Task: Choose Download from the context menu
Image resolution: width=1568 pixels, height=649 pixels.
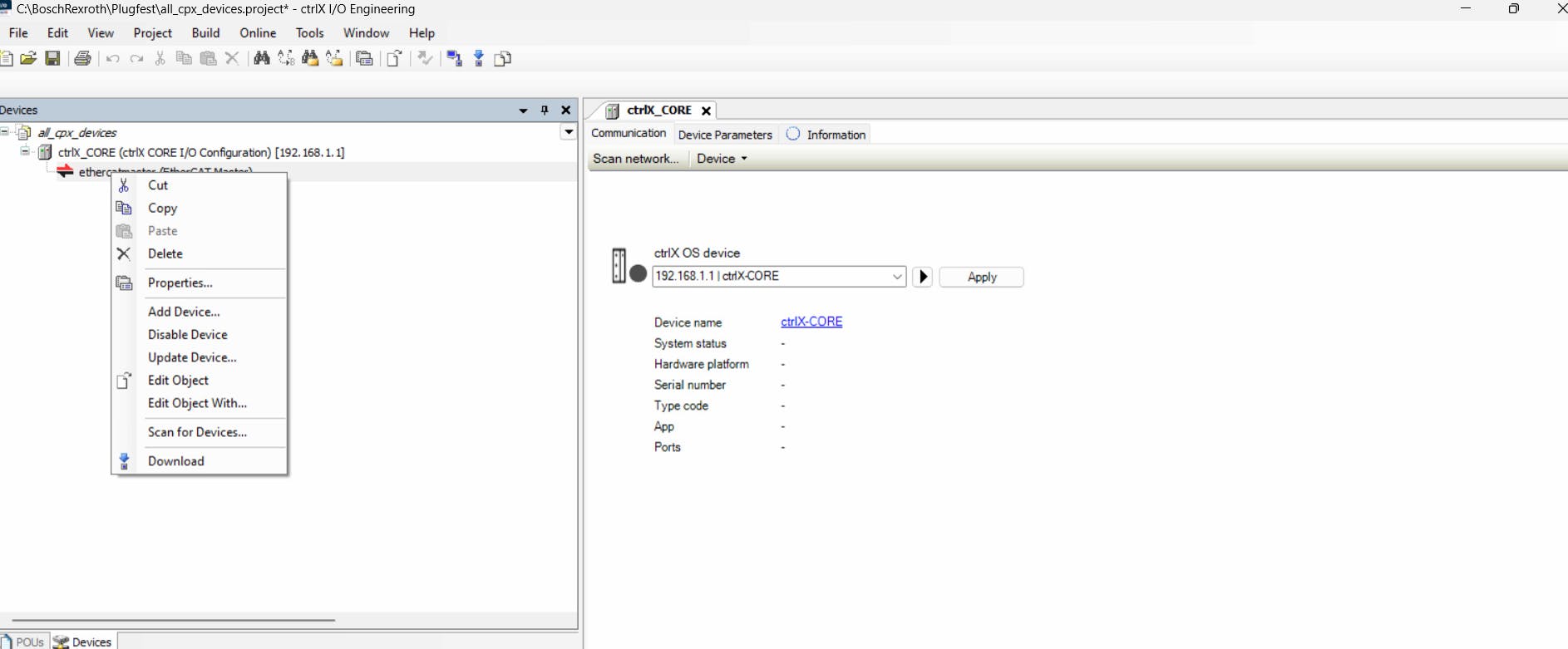Action: tap(200, 461)
